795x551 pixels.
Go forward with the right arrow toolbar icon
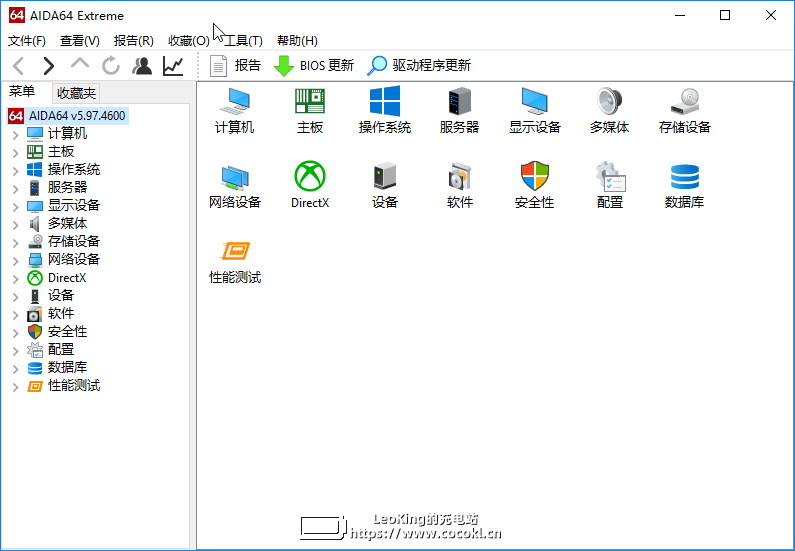[49, 66]
